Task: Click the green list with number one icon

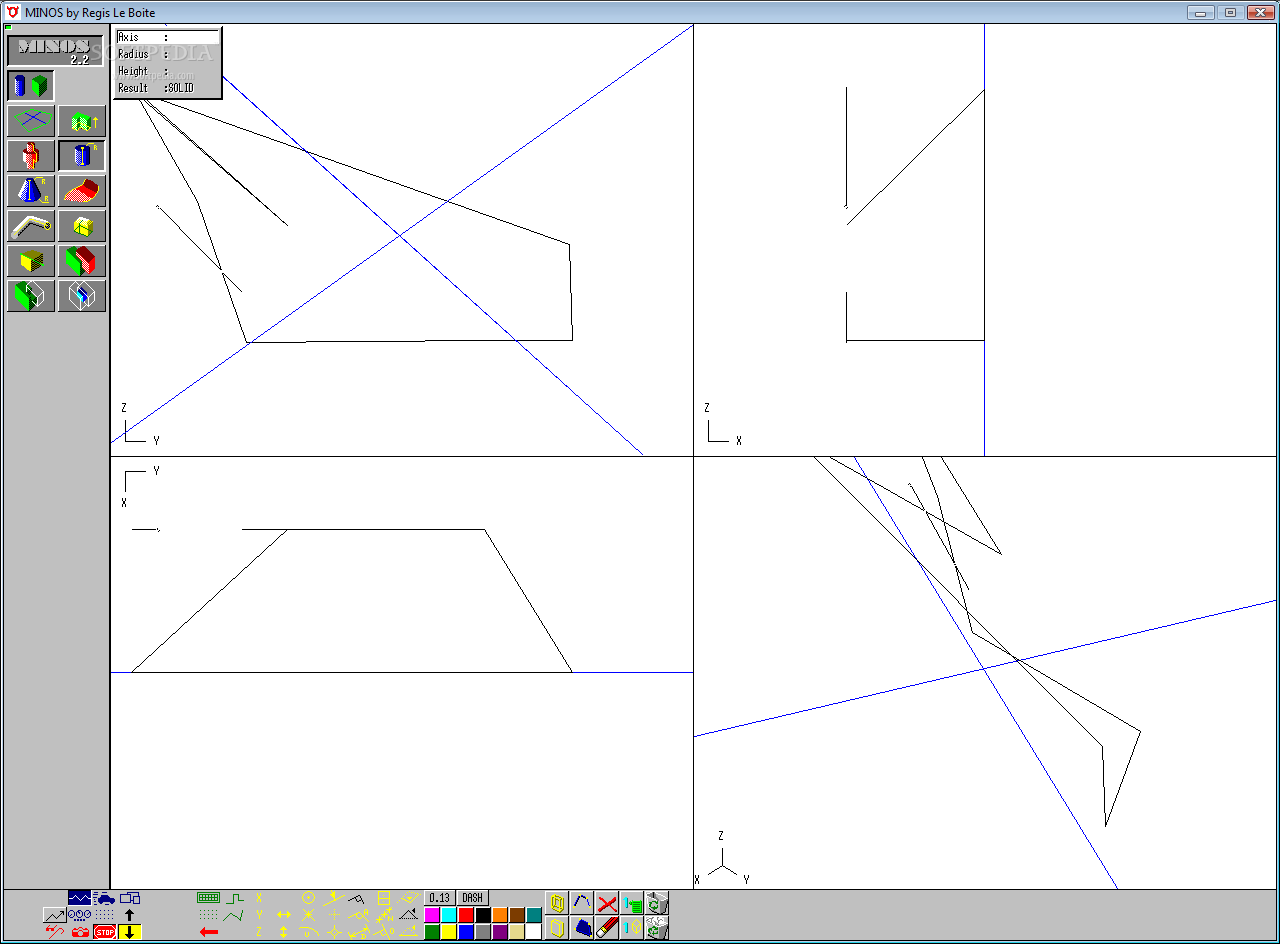Action: click(x=632, y=903)
